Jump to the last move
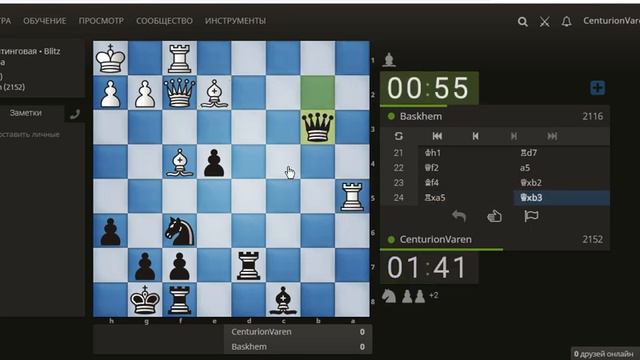The image size is (640, 360). click(x=552, y=136)
